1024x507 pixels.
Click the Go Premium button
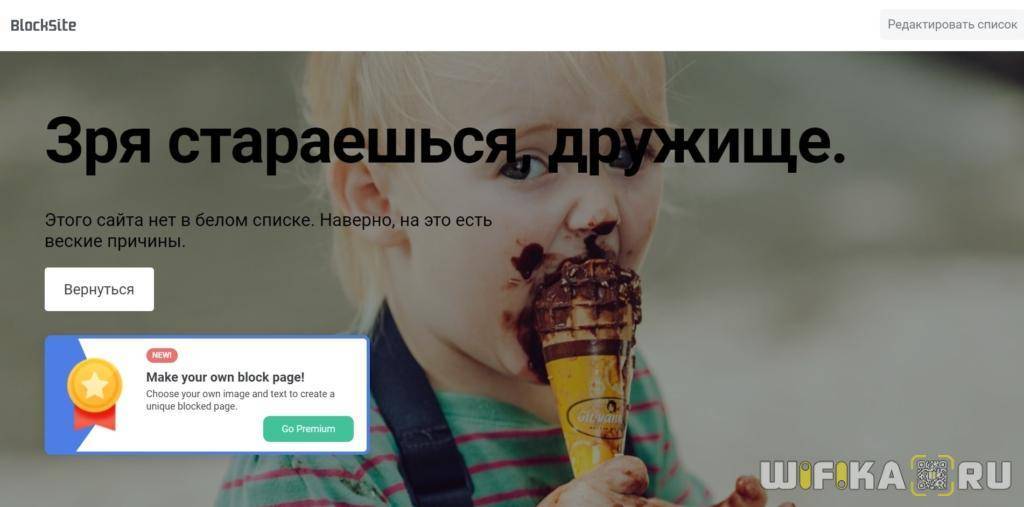308,429
